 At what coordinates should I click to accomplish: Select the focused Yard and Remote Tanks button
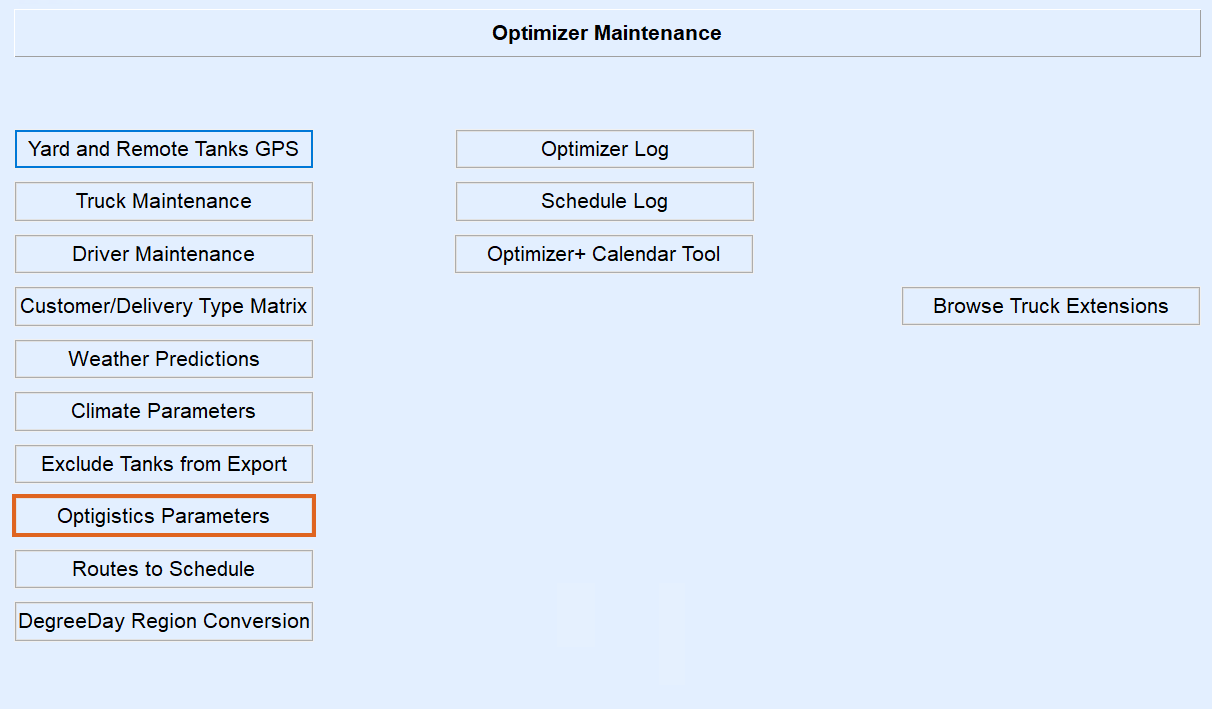[164, 149]
